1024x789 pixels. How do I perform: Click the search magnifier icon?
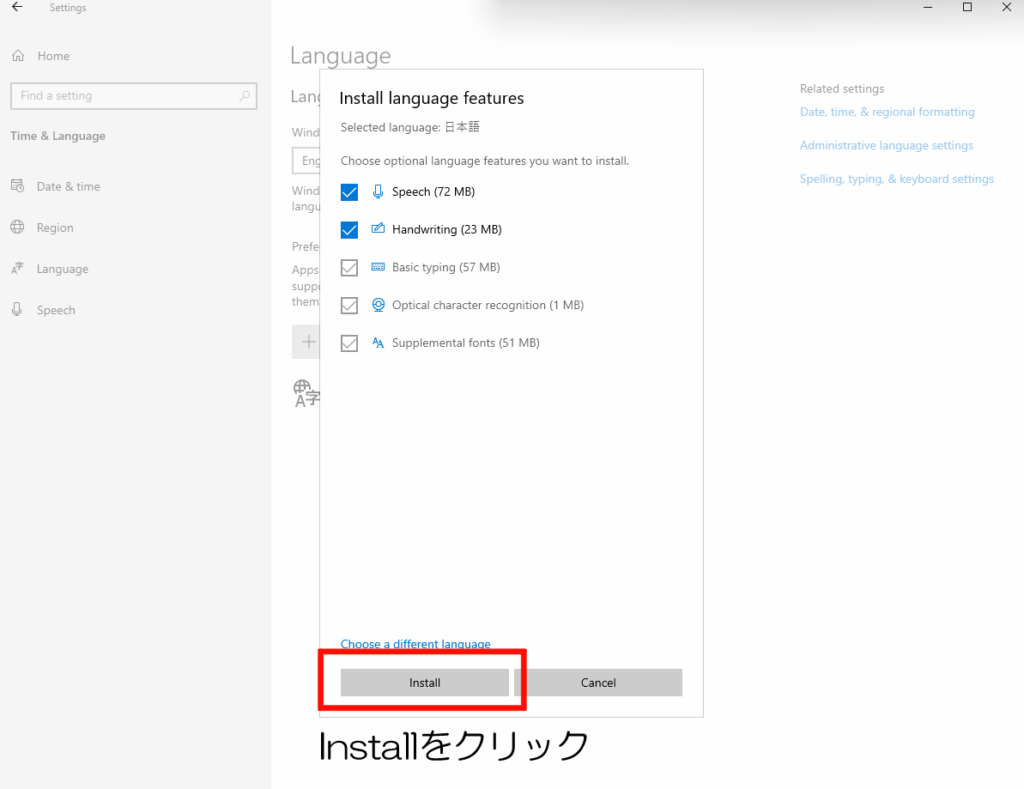tap(244, 96)
